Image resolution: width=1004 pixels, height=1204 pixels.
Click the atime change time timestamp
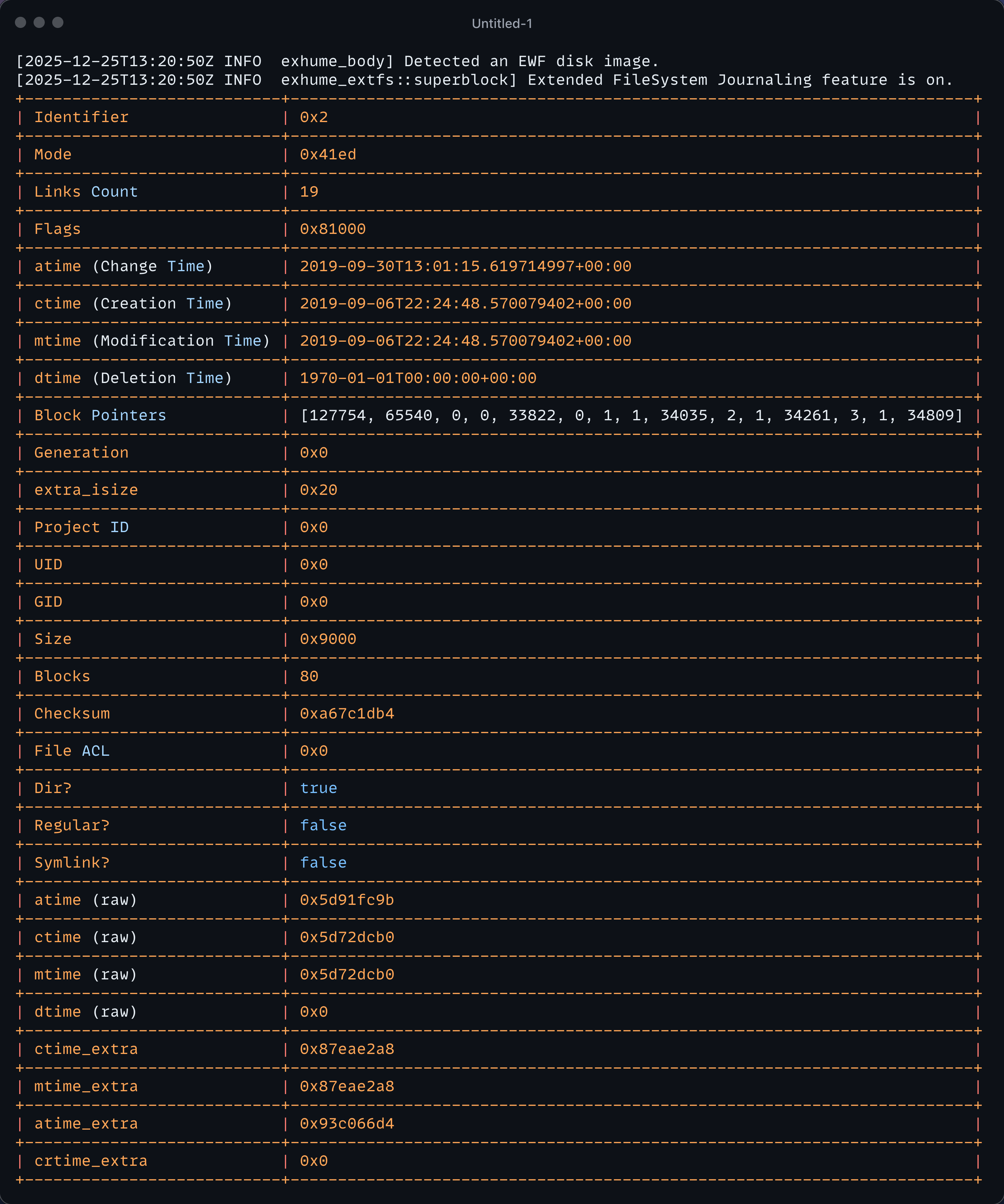pos(465,267)
